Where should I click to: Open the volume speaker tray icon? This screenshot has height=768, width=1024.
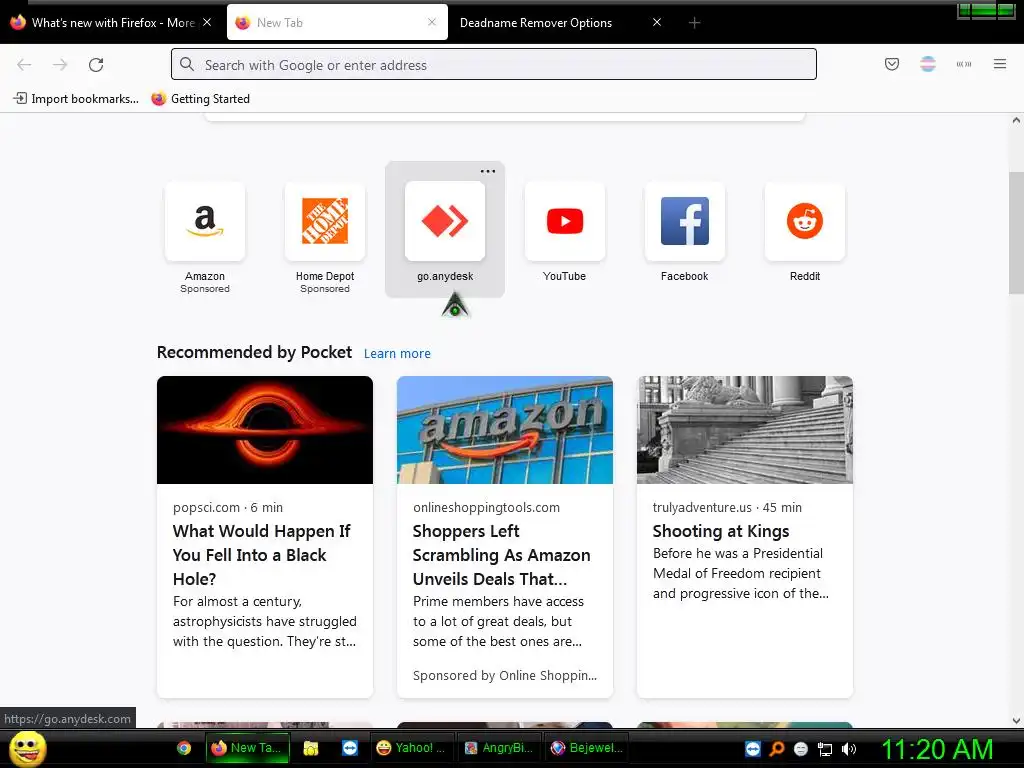[x=849, y=749]
